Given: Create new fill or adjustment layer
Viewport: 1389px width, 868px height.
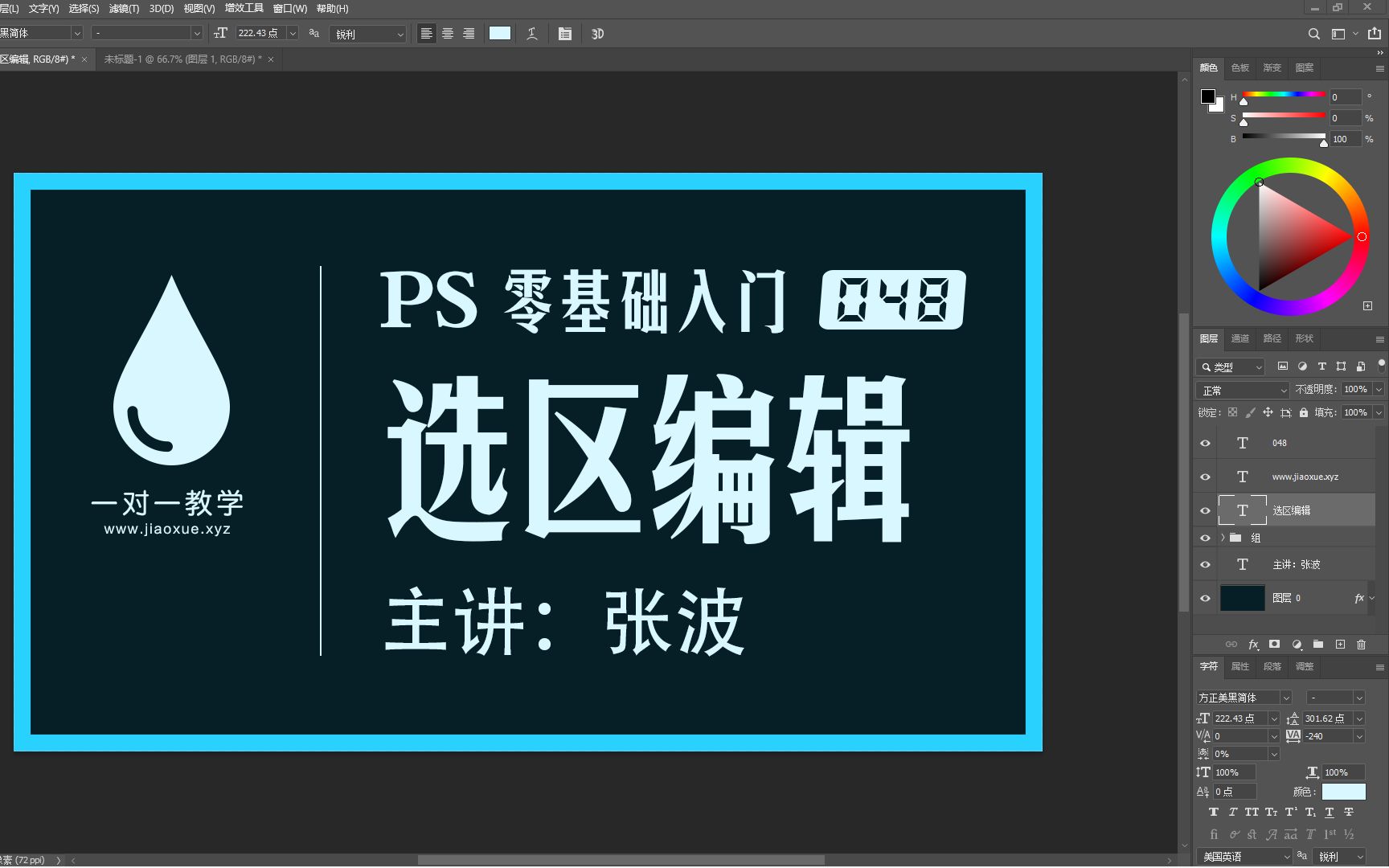Looking at the screenshot, I should [1296, 645].
